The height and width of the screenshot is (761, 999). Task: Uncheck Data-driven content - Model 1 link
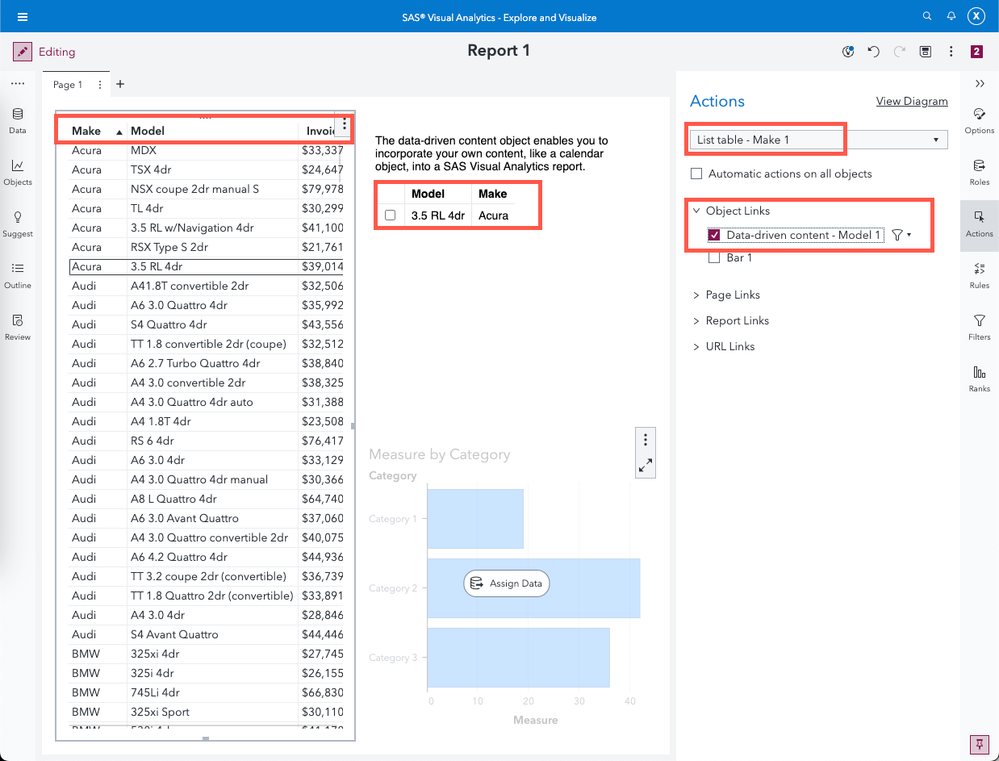point(714,235)
